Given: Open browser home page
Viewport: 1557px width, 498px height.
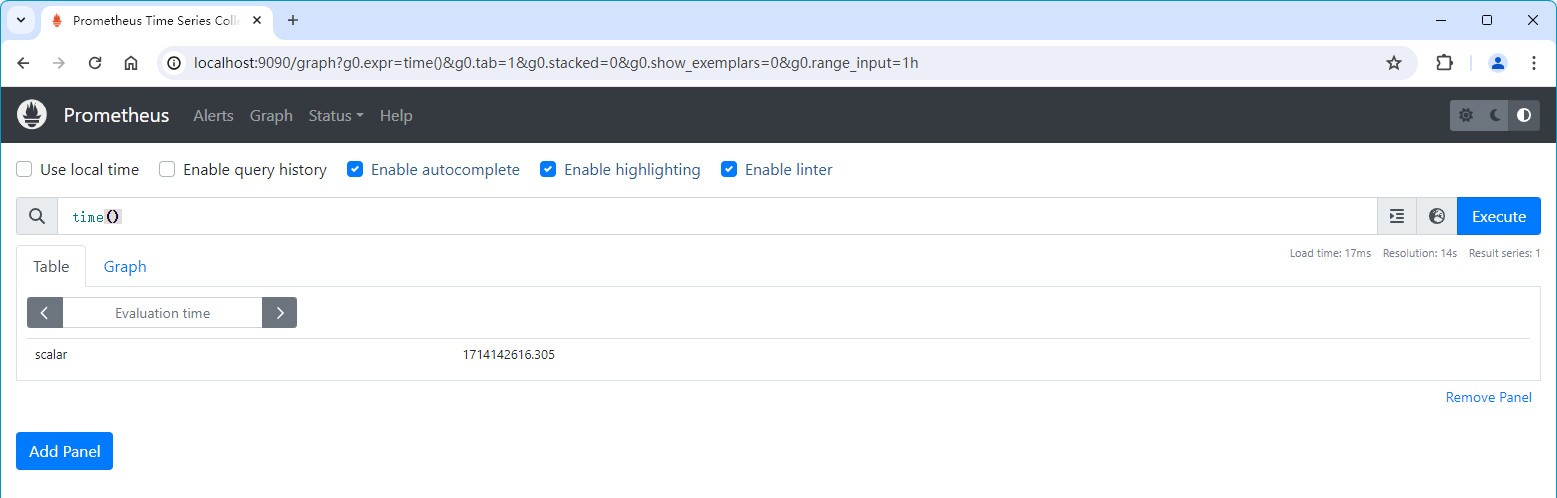Looking at the screenshot, I should point(131,62).
